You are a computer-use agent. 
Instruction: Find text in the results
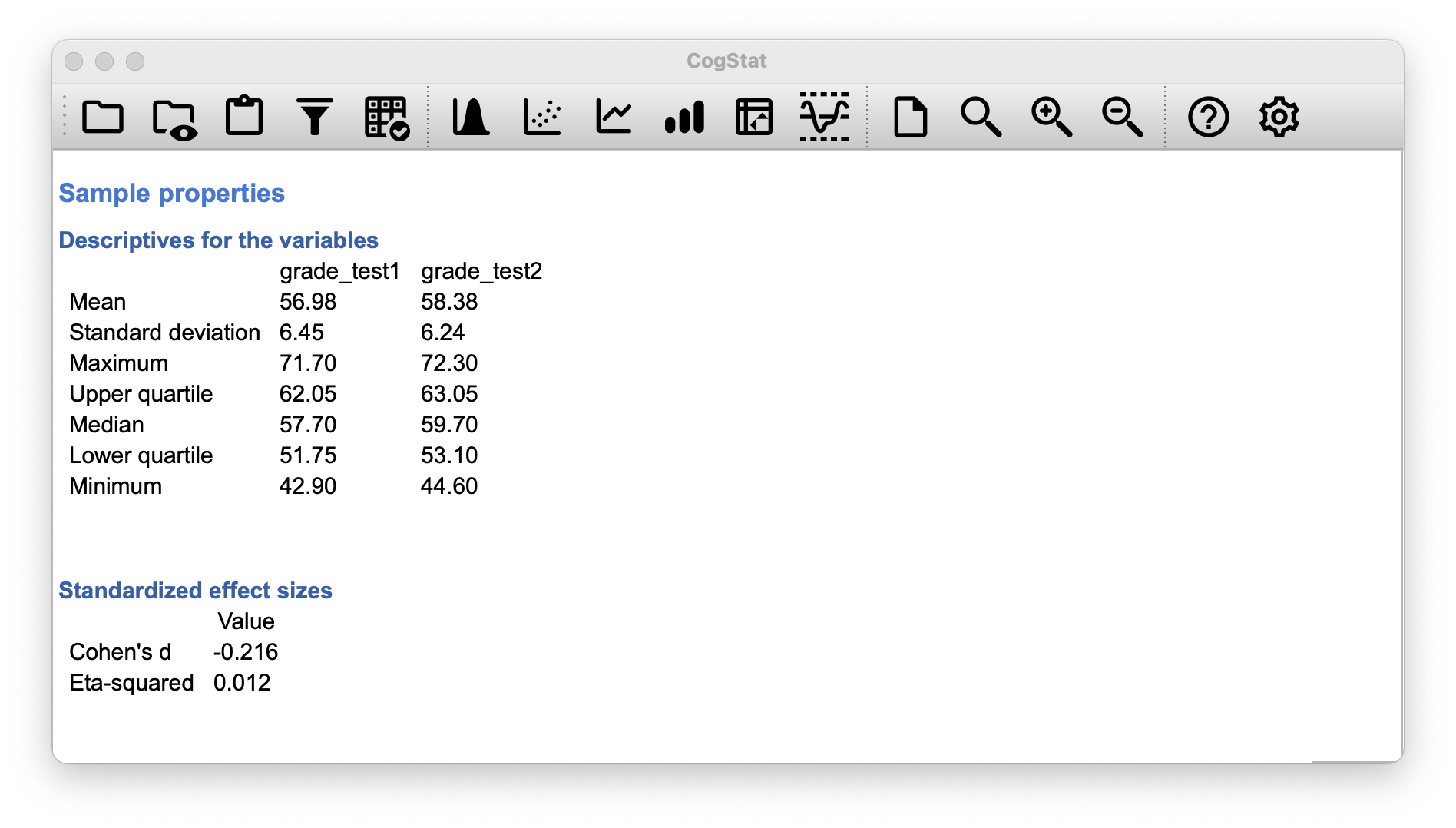[x=980, y=117]
